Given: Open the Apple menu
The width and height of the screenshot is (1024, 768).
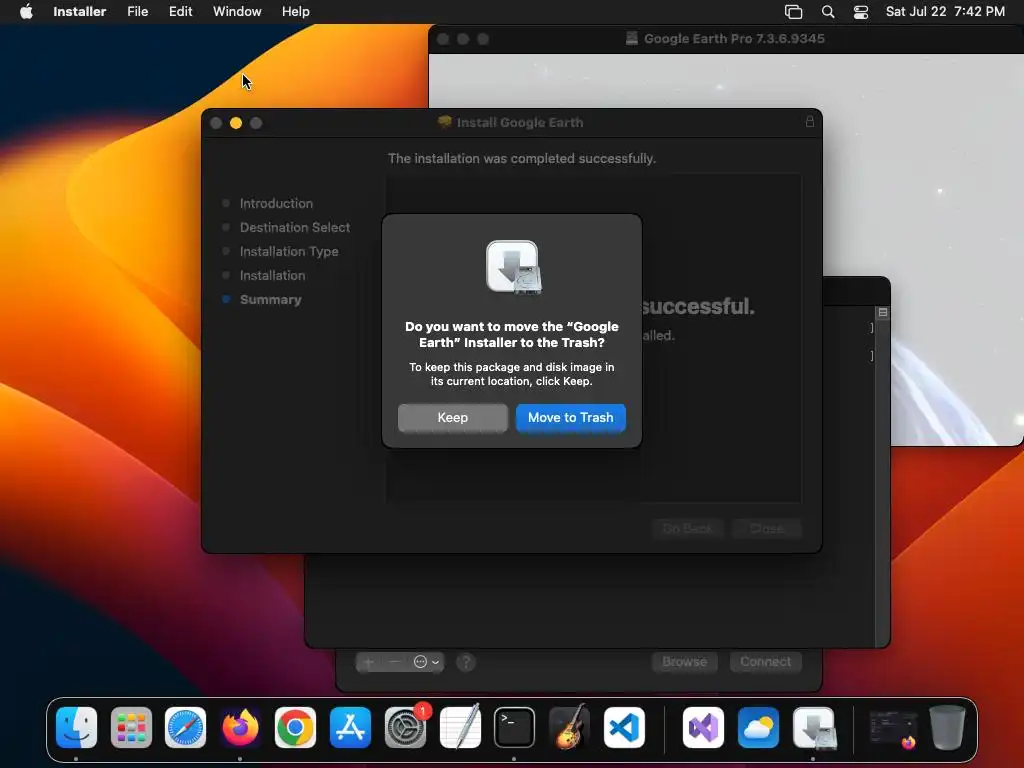Looking at the screenshot, I should 26,12.
